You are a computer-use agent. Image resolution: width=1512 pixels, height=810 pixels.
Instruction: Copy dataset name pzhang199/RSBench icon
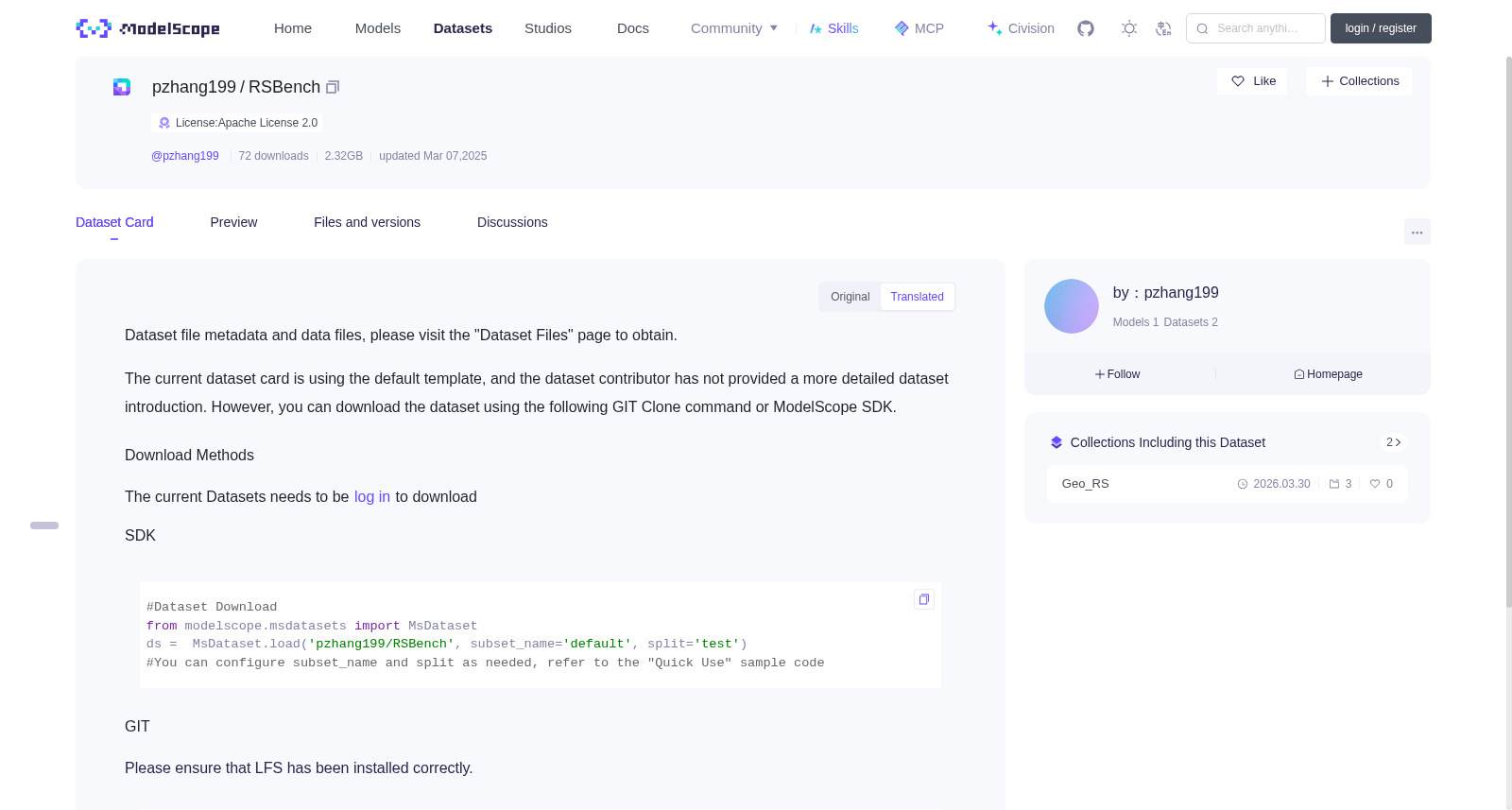tap(333, 87)
